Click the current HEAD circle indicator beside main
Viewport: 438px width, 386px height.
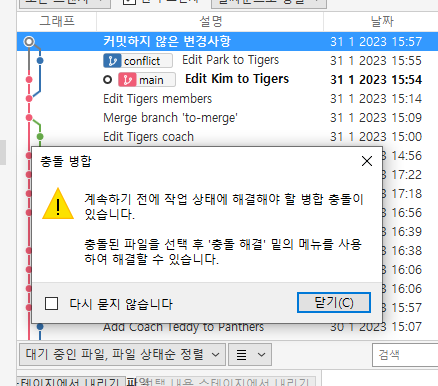[108, 80]
